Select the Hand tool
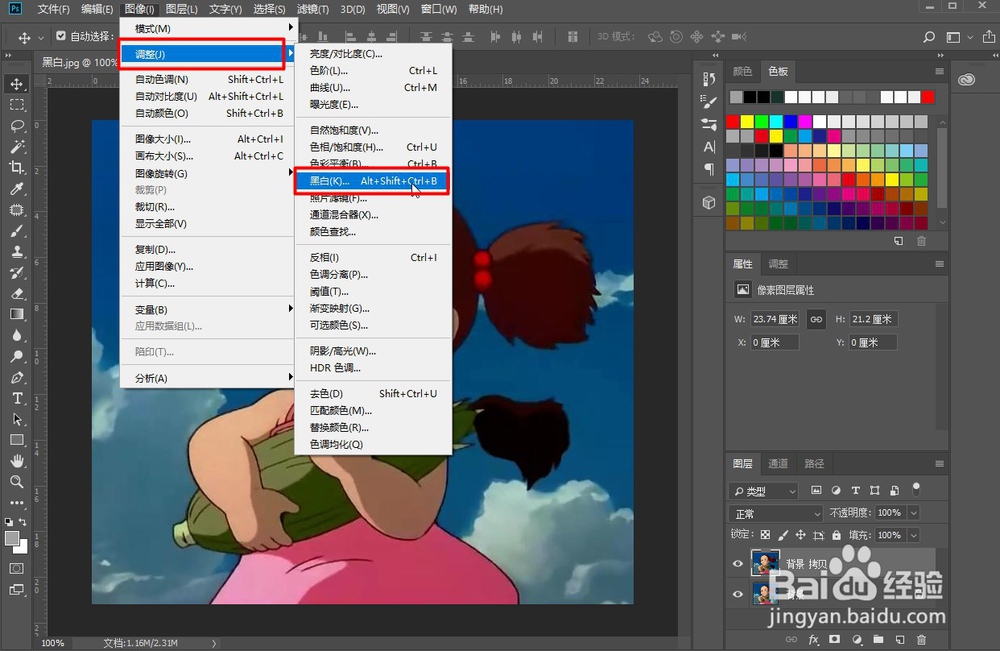Viewport: 1000px width, 651px height. tap(17, 460)
